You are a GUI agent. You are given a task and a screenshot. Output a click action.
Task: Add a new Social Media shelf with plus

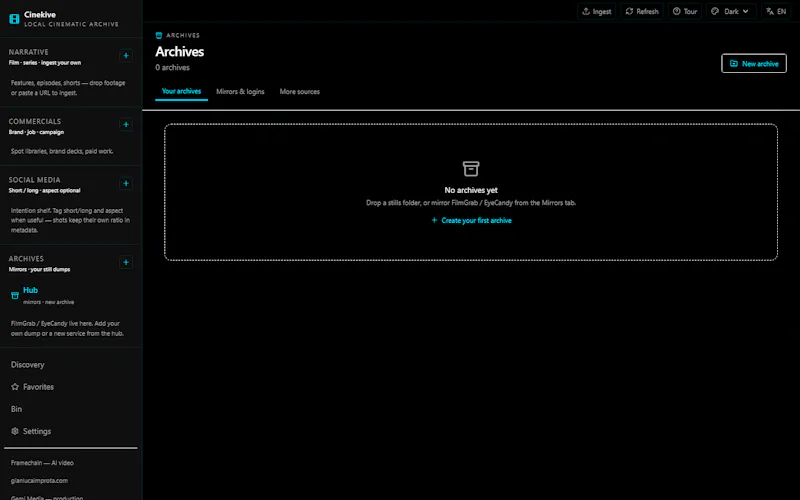(x=126, y=183)
